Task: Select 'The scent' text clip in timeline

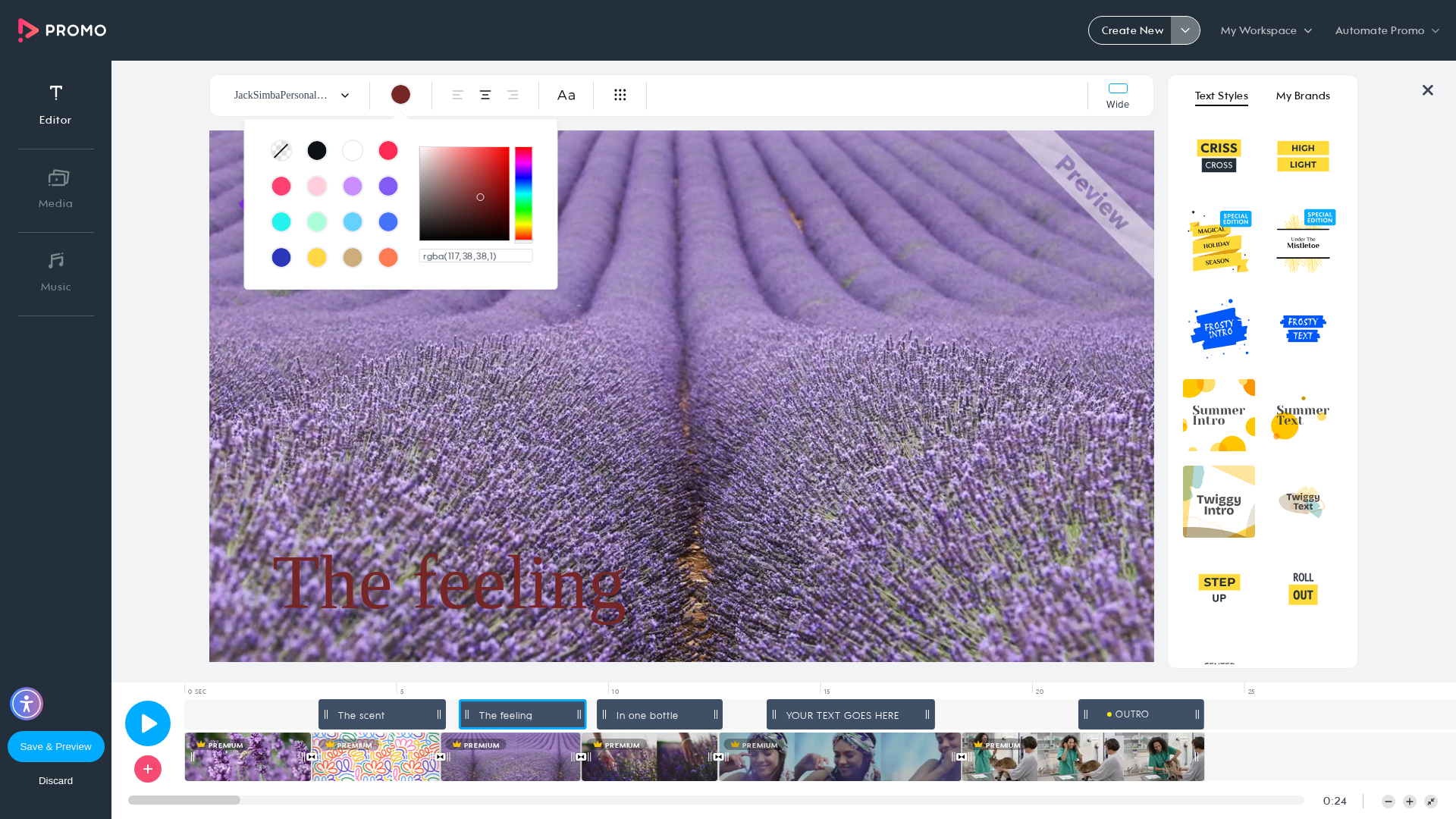Action: point(382,715)
